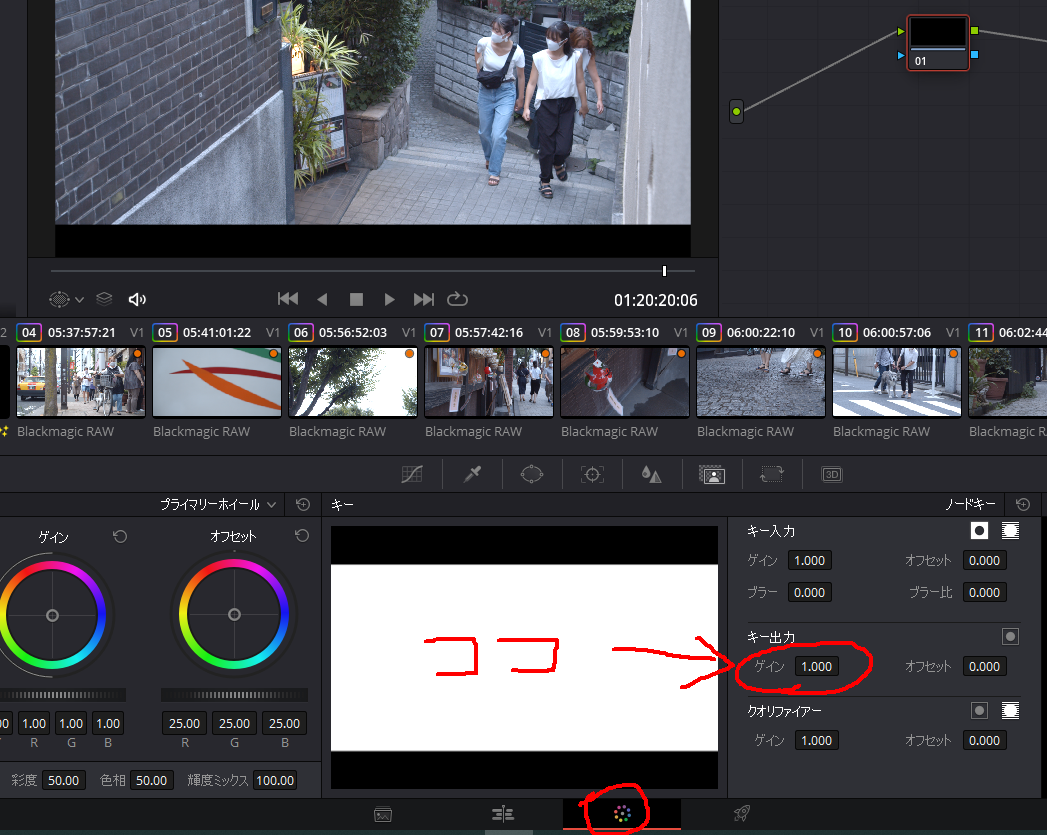Click the Gain blue 1.00 value
This screenshot has width=1047, height=835.
(108, 724)
